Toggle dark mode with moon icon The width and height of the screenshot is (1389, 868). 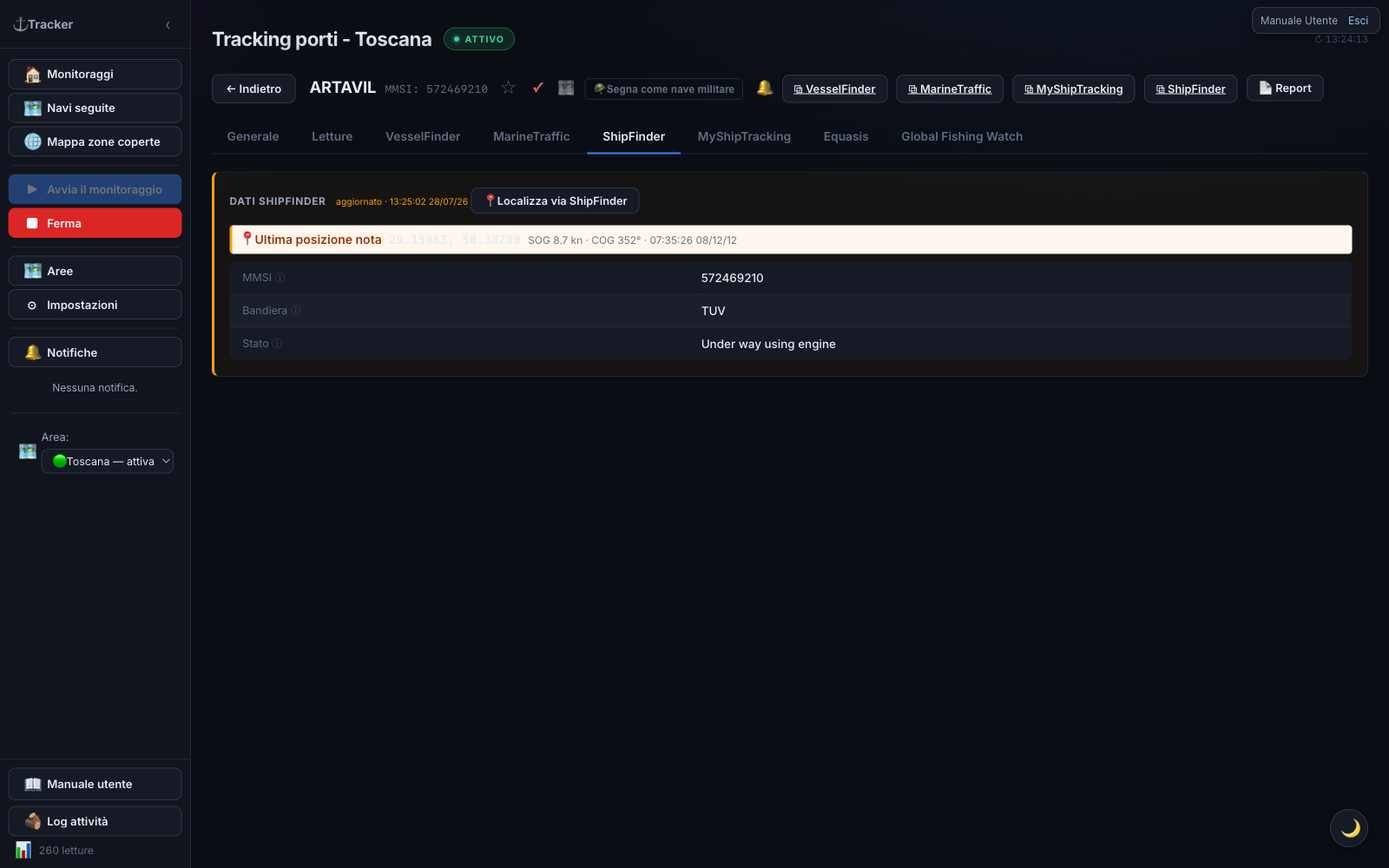pos(1349,828)
